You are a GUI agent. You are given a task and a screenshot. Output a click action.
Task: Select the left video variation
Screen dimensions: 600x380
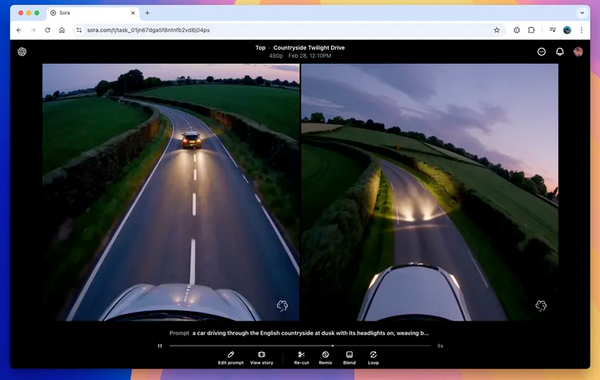coord(171,192)
